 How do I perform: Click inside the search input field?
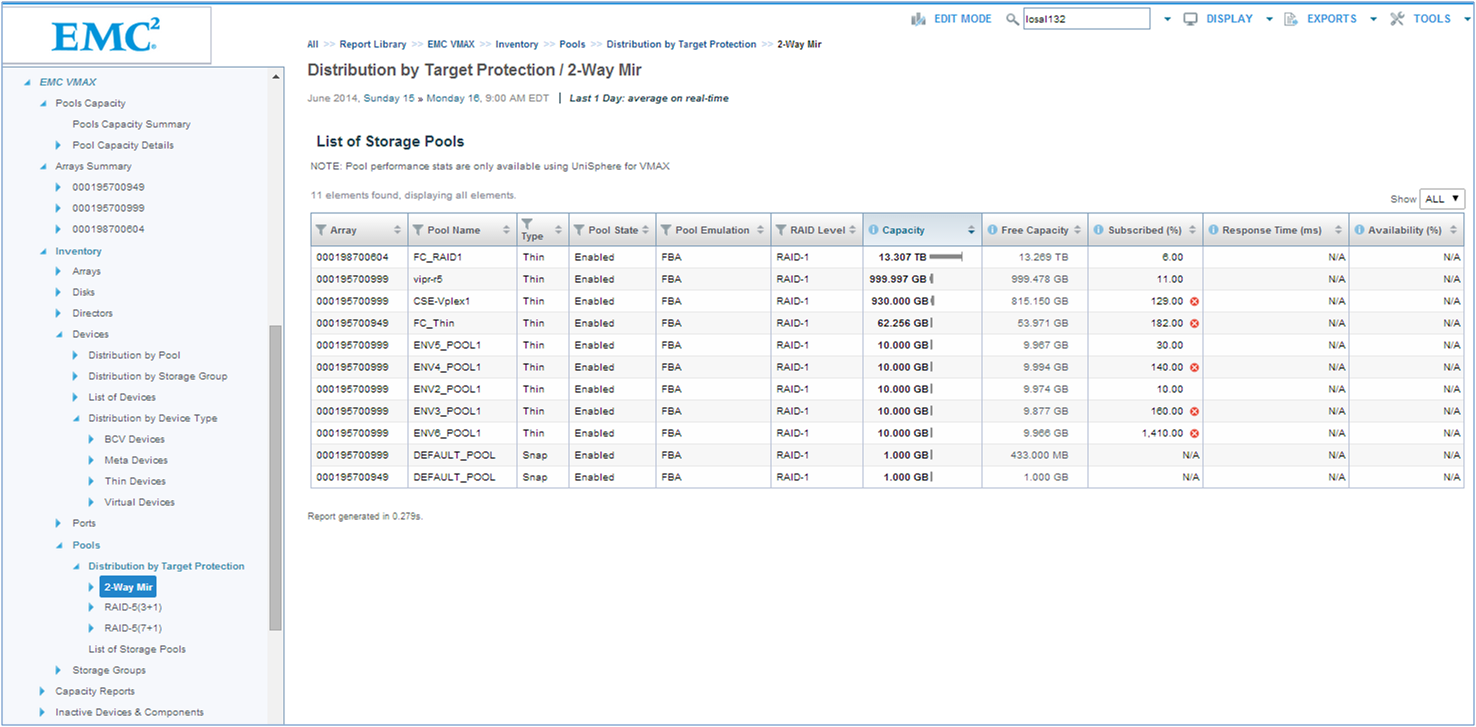click(1086, 19)
